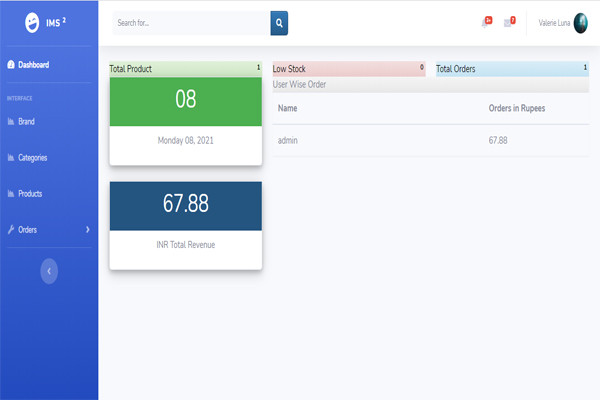Open the Categories menu item
The image size is (600, 400).
click(x=33, y=158)
